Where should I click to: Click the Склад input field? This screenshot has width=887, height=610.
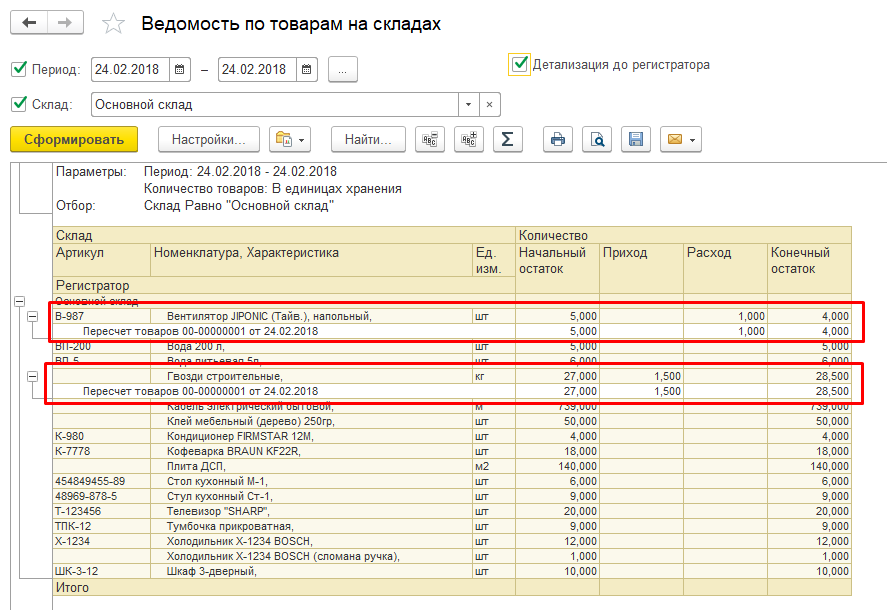tap(275, 105)
